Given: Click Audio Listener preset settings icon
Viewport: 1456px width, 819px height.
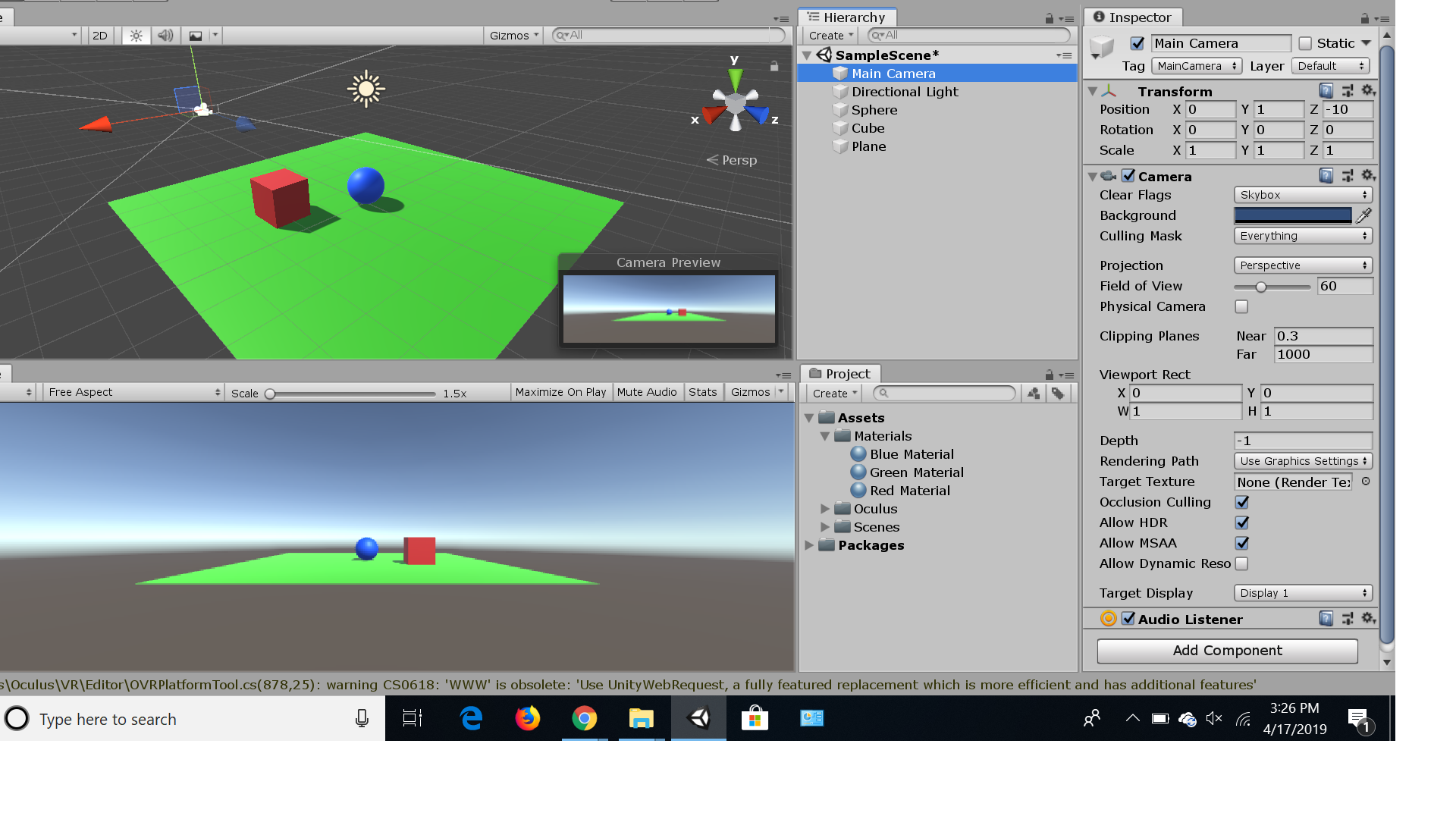Looking at the screenshot, I should click(x=1347, y=619).
